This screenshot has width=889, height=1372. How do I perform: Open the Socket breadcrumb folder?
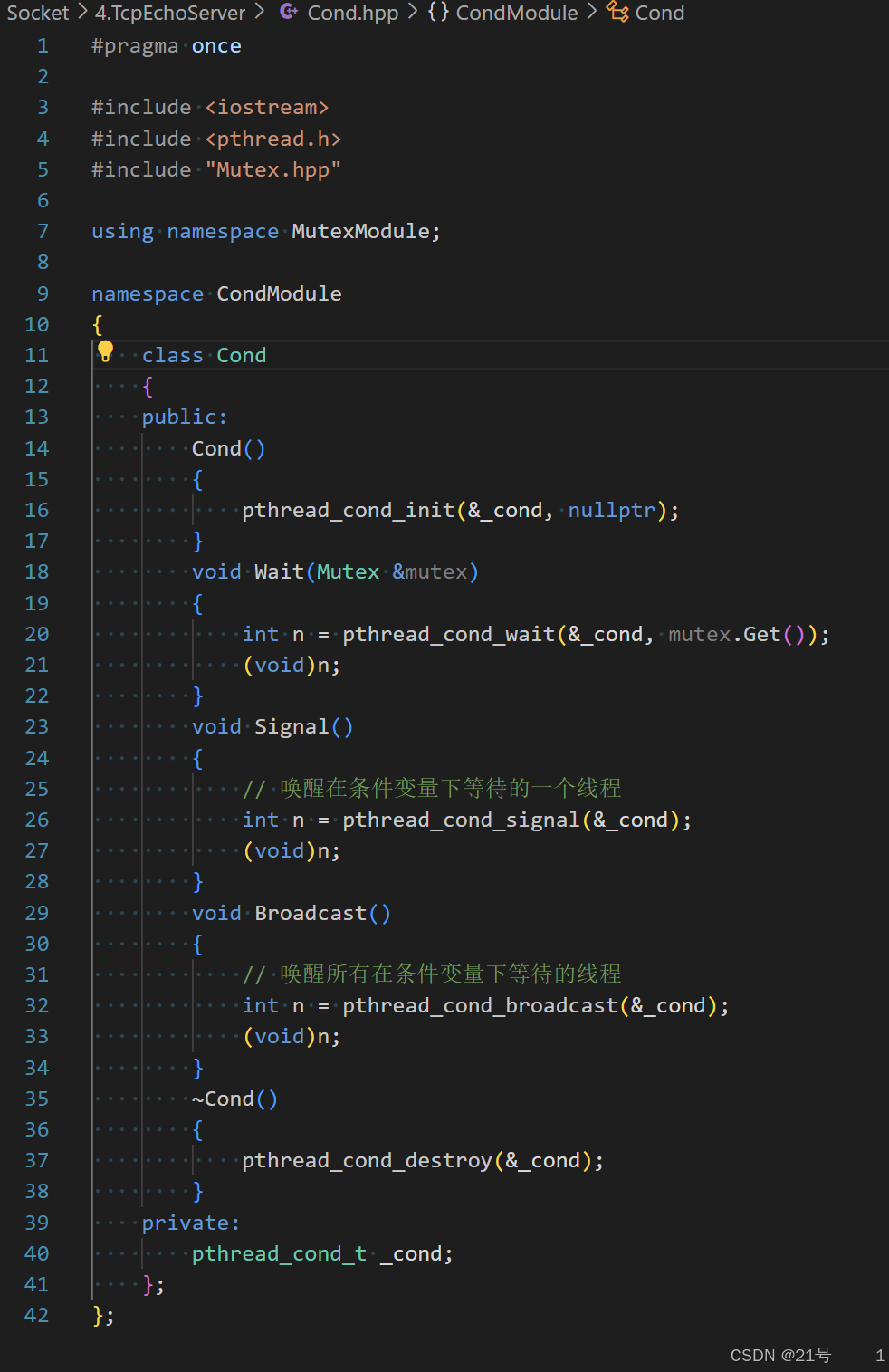pyautogui.click(x=38, y=13)
